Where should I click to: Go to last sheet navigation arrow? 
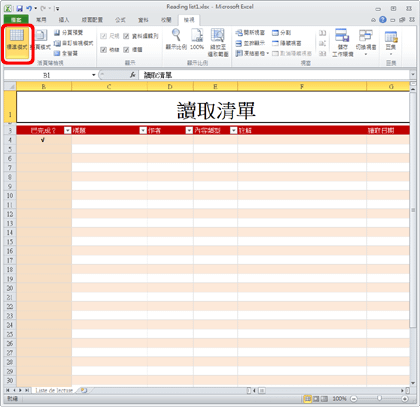[x=27, y=390]
